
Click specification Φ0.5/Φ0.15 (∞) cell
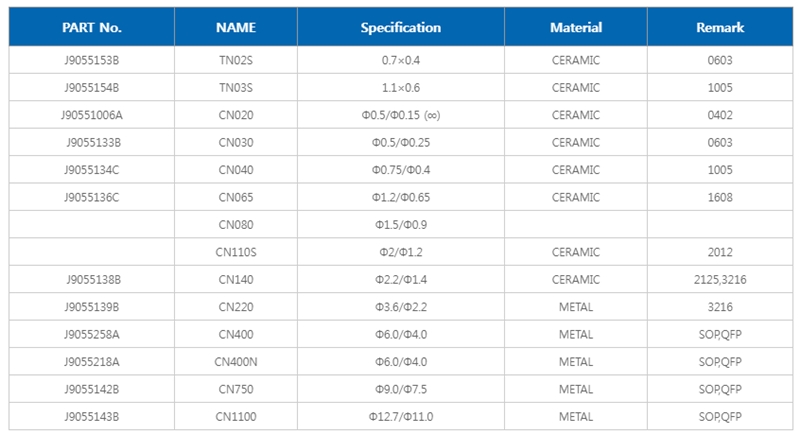tap(400, 115)
